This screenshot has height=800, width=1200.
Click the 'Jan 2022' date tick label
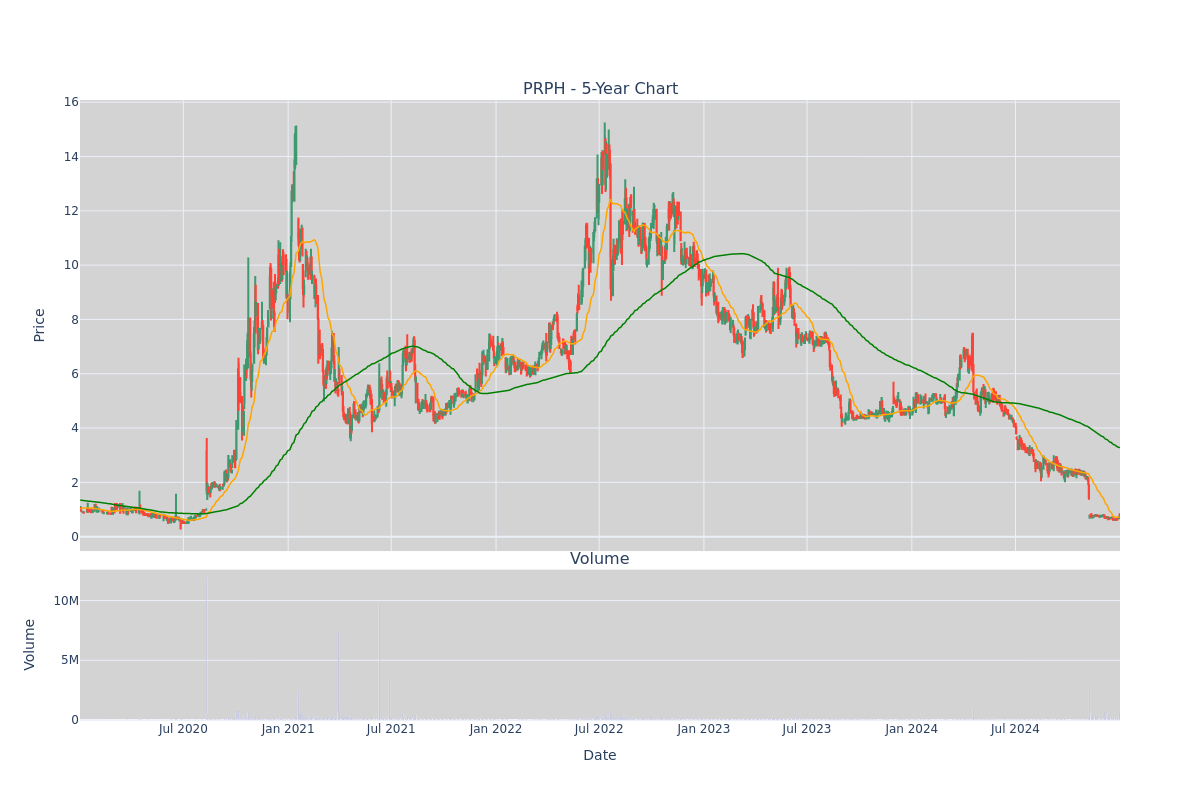(x=496, y=729)
